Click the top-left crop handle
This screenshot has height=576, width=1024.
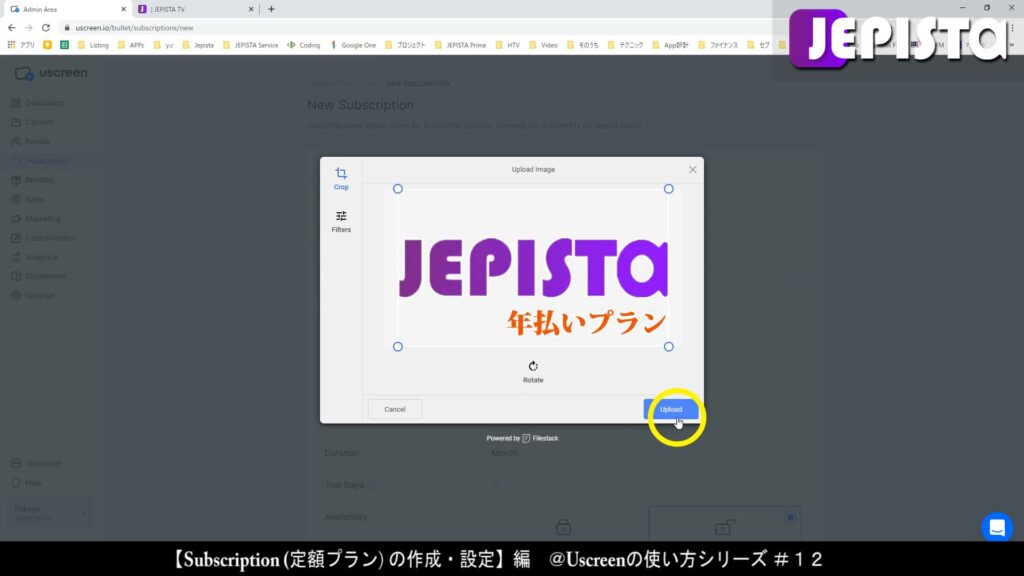click(398, 189)
